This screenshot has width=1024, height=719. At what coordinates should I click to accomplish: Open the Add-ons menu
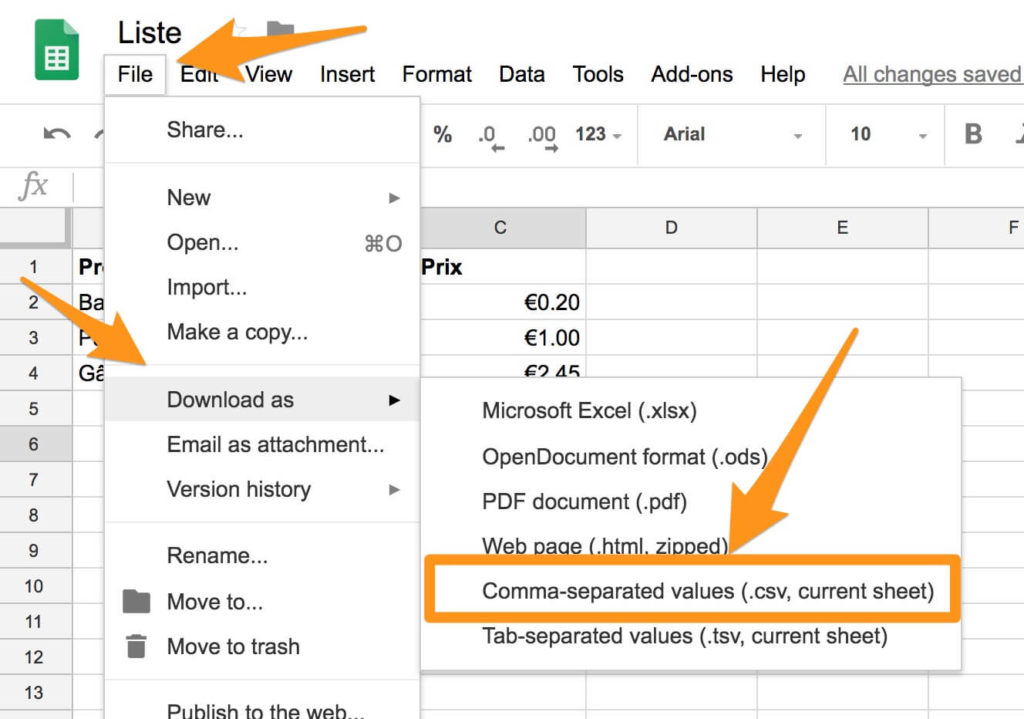[692, 74]
